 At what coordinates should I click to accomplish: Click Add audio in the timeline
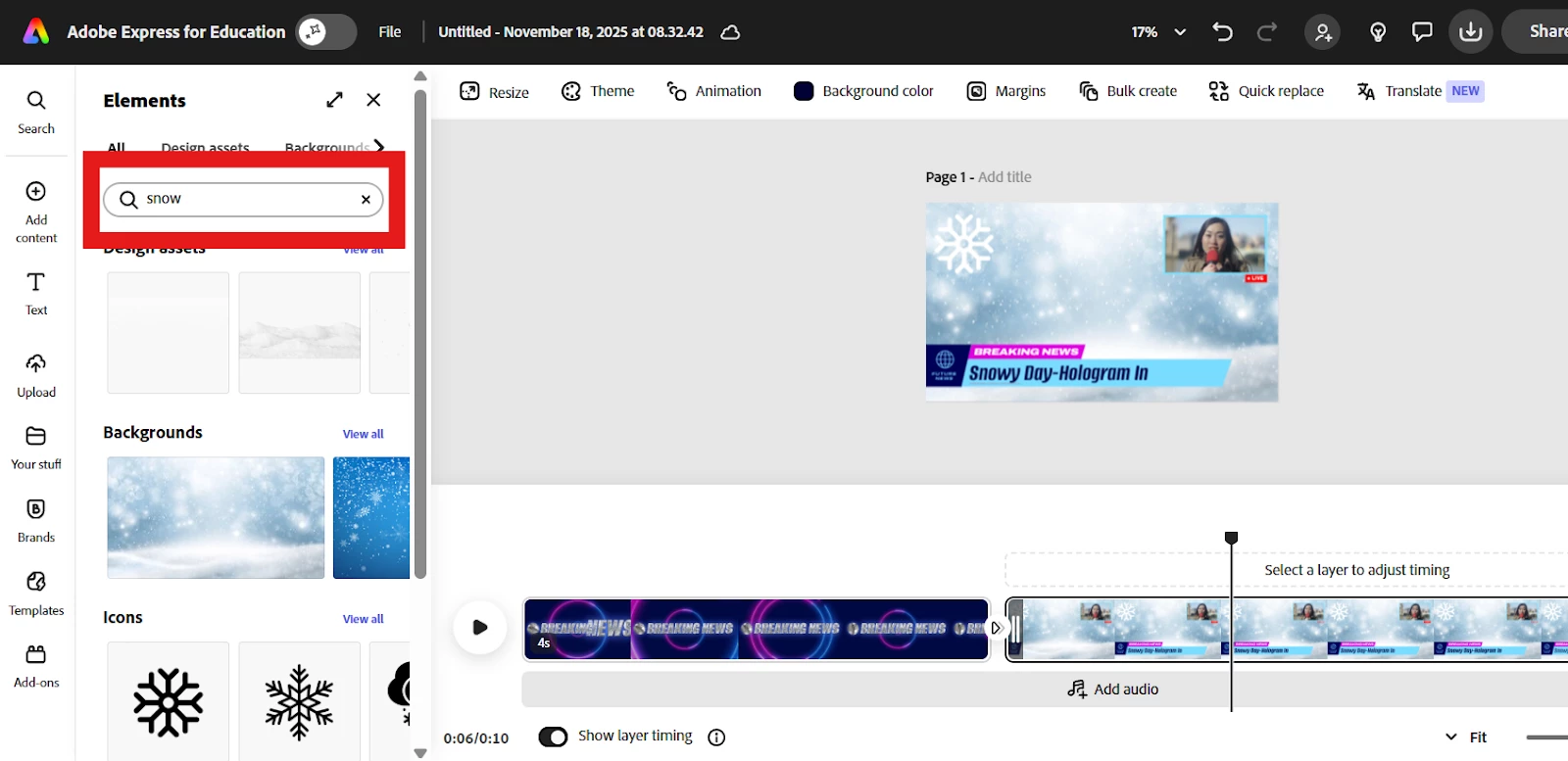point(1112,690)
